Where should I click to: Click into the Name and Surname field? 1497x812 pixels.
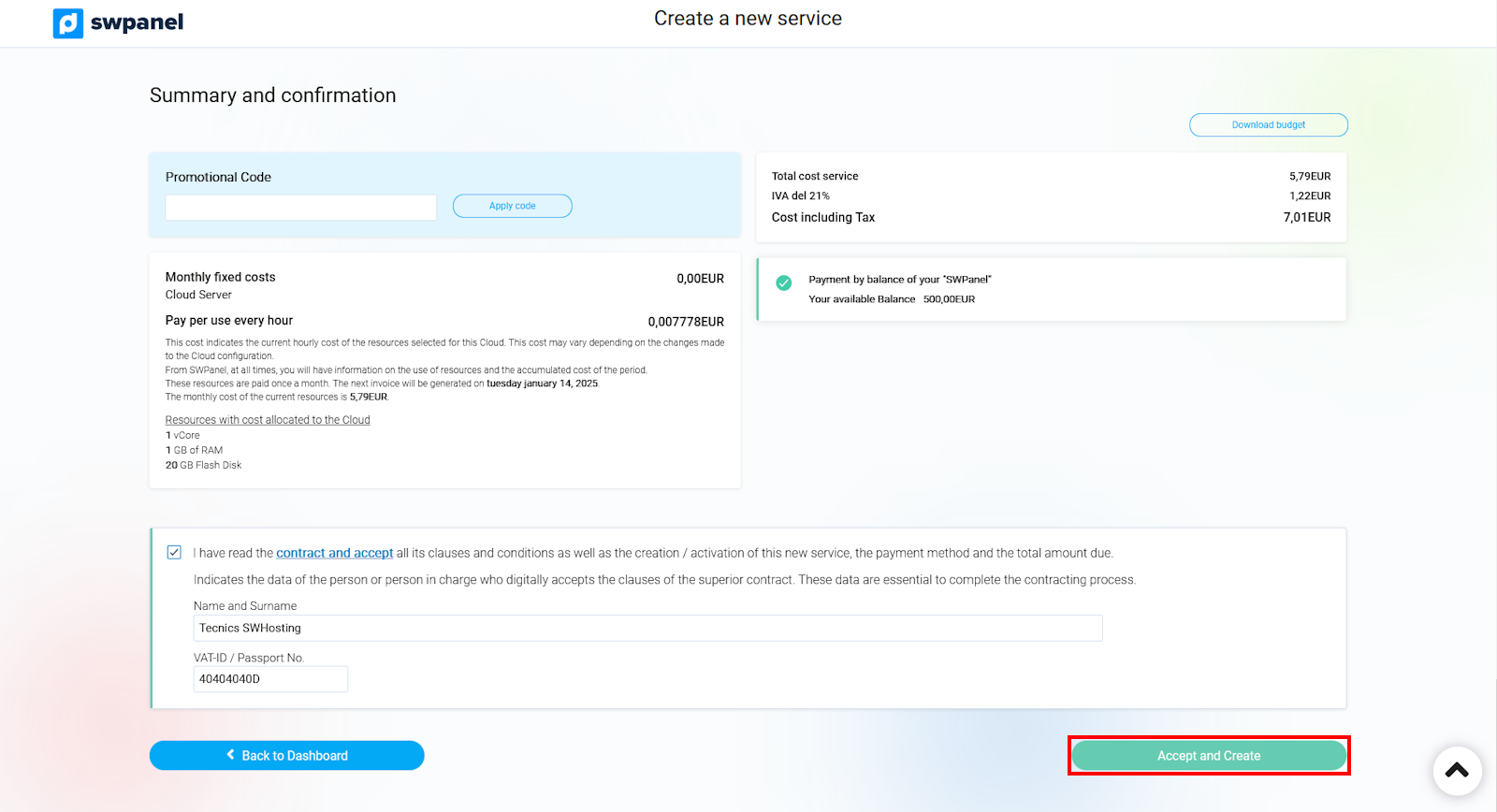point(647,628)
